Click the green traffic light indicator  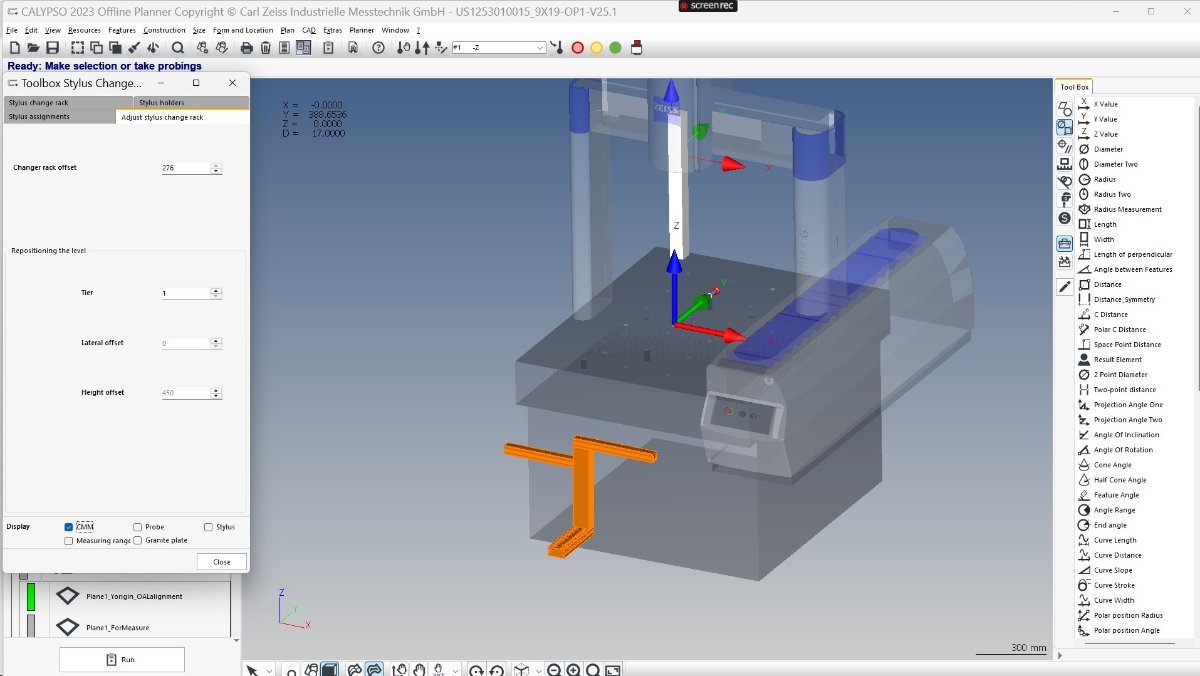615,47
